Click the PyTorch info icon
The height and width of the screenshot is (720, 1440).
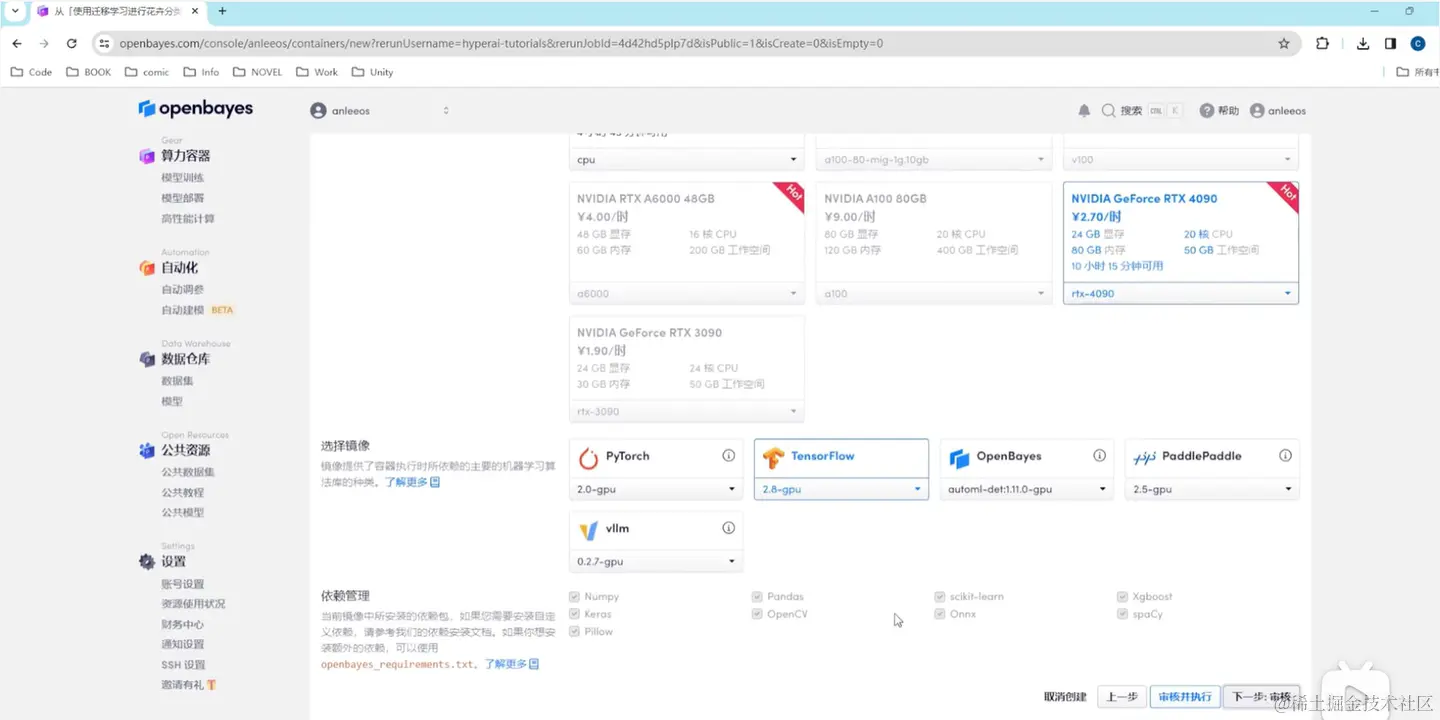(729, 456)
